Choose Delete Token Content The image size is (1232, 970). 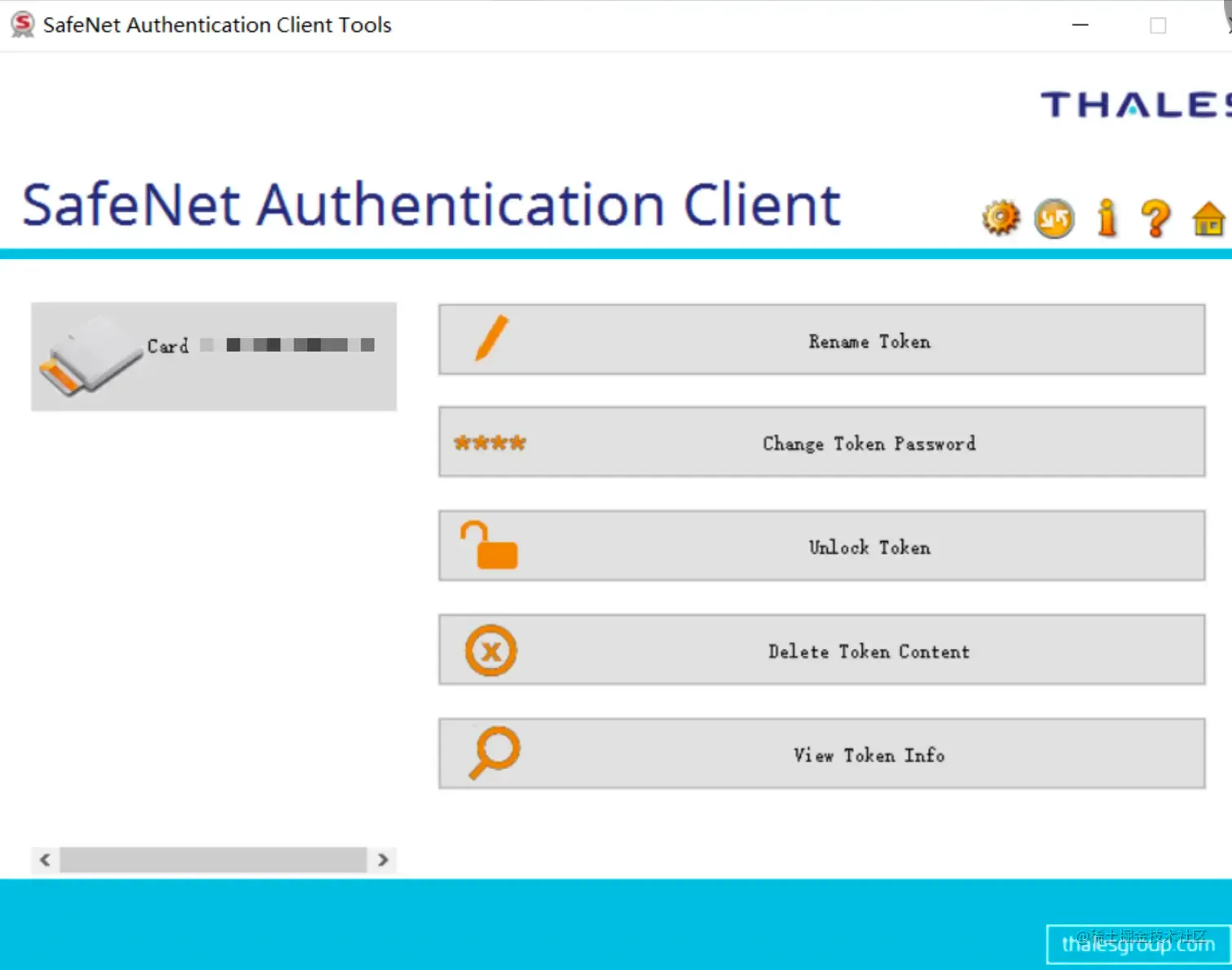pyautogui.click(x=821, y=650)
